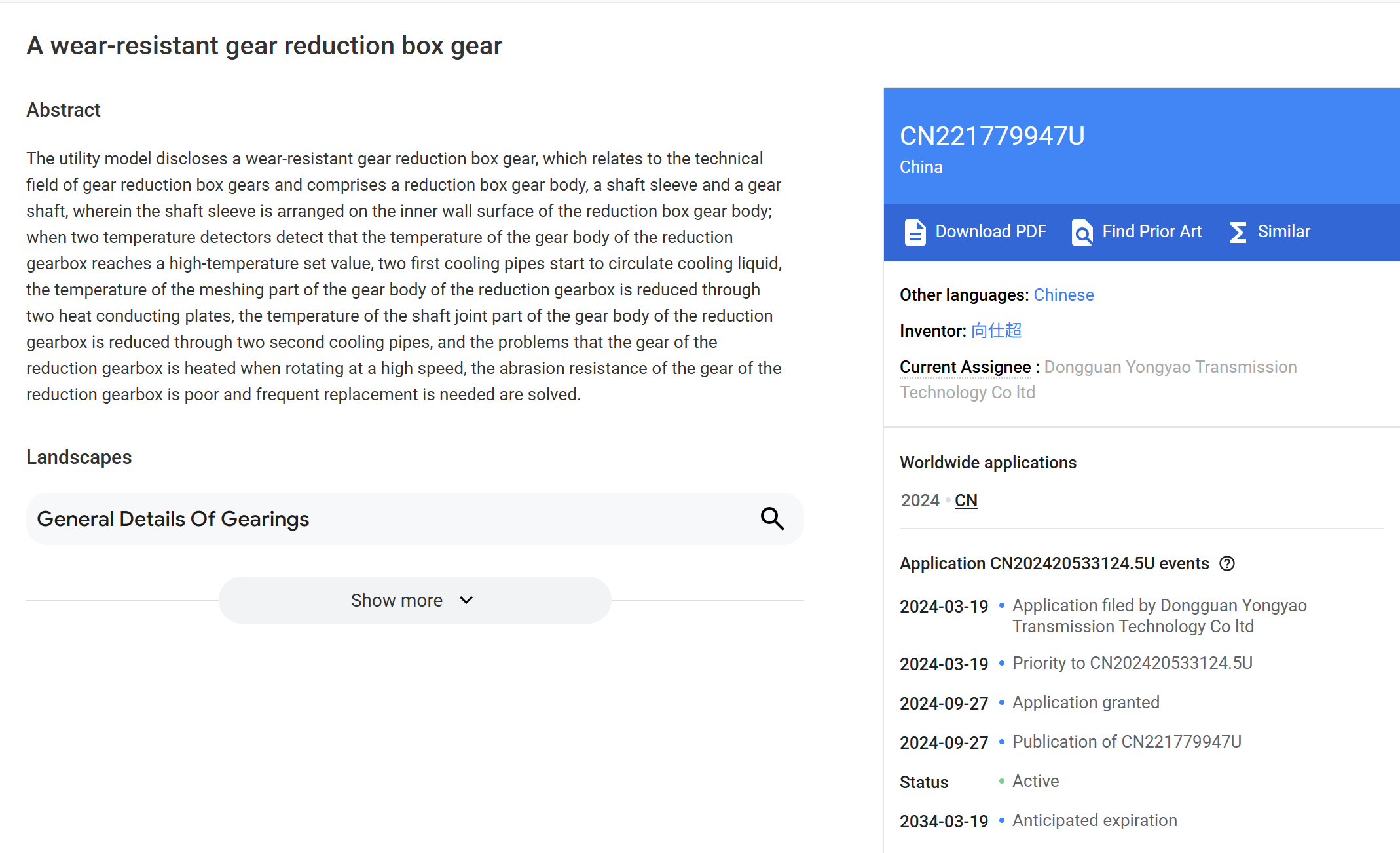This screenshot has width=1400, height=853.
Task: Click the Download PDF document icon
Action: (x=915, y=232)
